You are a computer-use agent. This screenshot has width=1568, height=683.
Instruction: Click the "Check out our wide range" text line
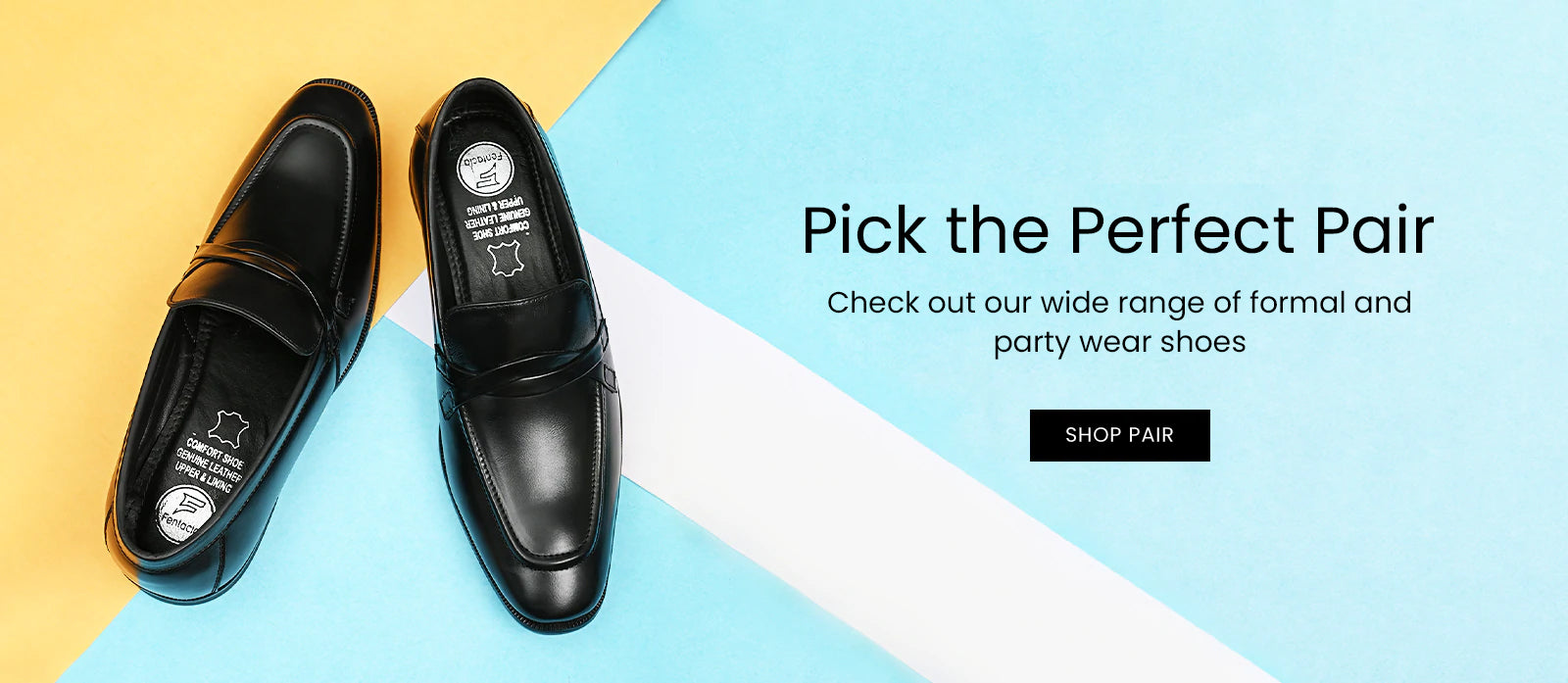click(x=1119, y=303)
